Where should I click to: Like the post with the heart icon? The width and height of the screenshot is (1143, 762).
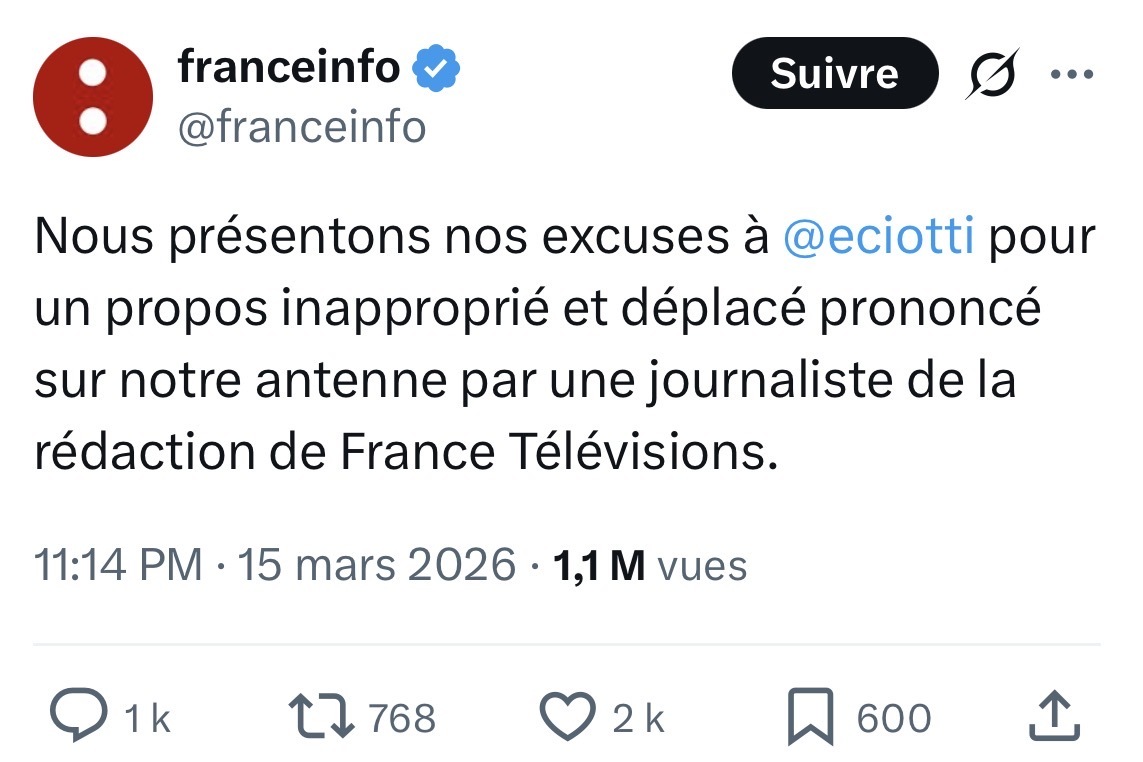tap(567, 717)
